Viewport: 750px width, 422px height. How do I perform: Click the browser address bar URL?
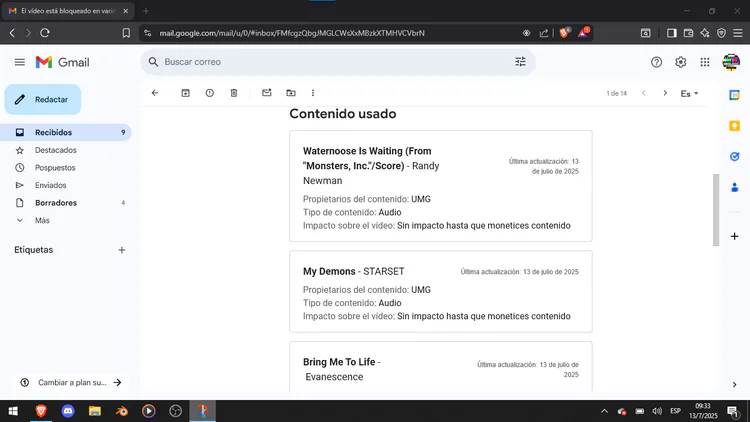point(292,33)
